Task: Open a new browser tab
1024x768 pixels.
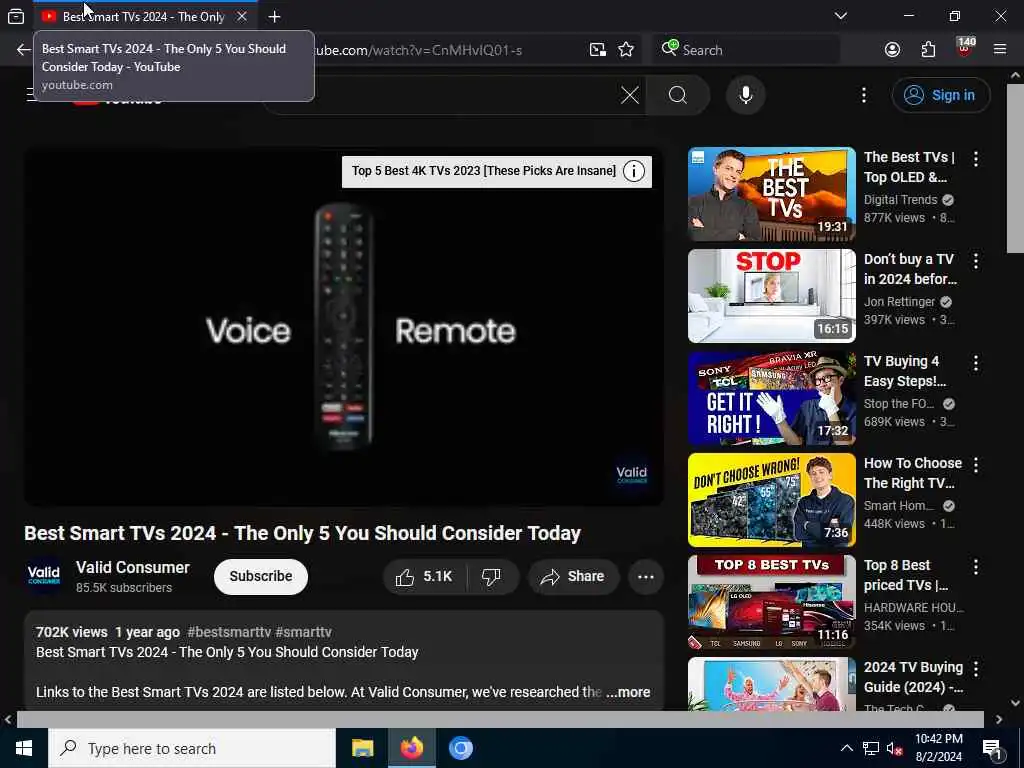Action: pos(274,17)
